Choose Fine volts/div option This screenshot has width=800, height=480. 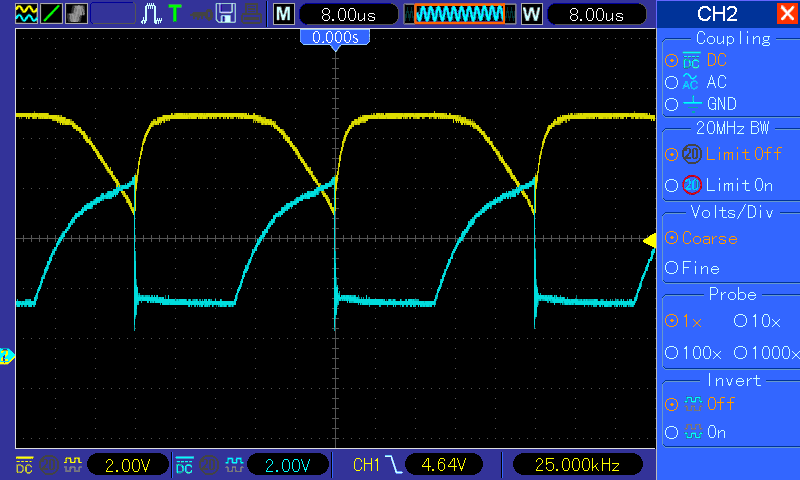click(x=671, y=268)
